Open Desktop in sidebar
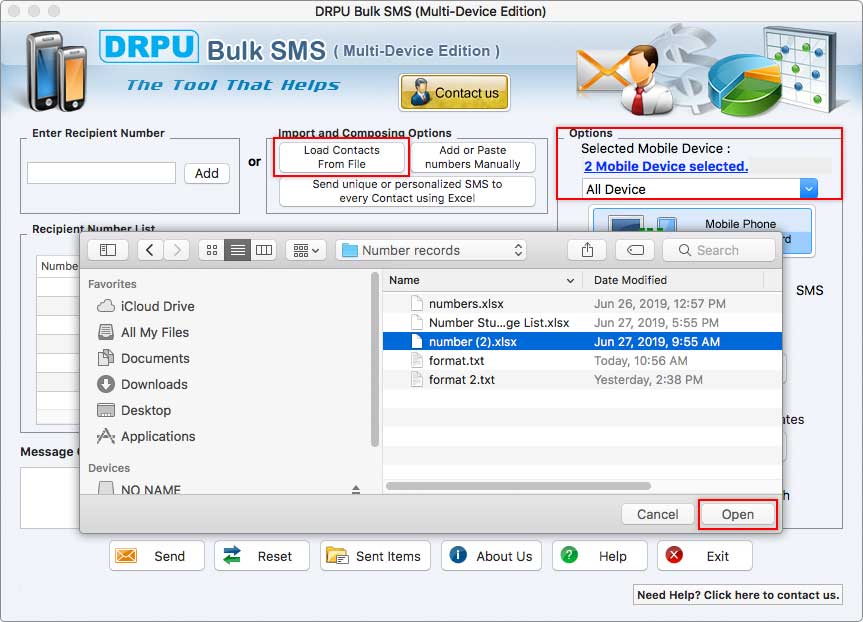The height and width of the screenshot is (622, 863). click(134, 410)
